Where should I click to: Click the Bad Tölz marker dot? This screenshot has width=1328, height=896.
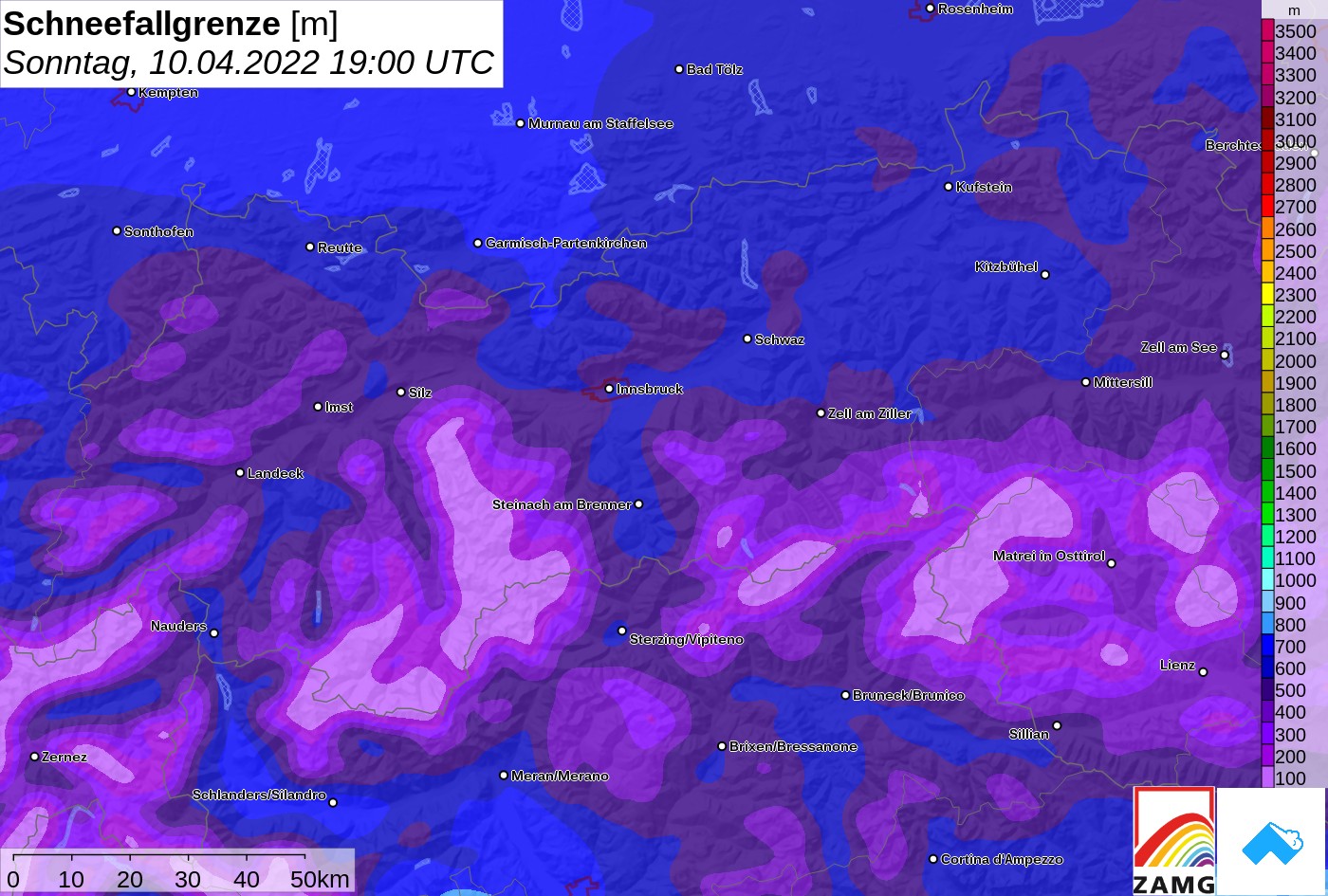point(679,69)
